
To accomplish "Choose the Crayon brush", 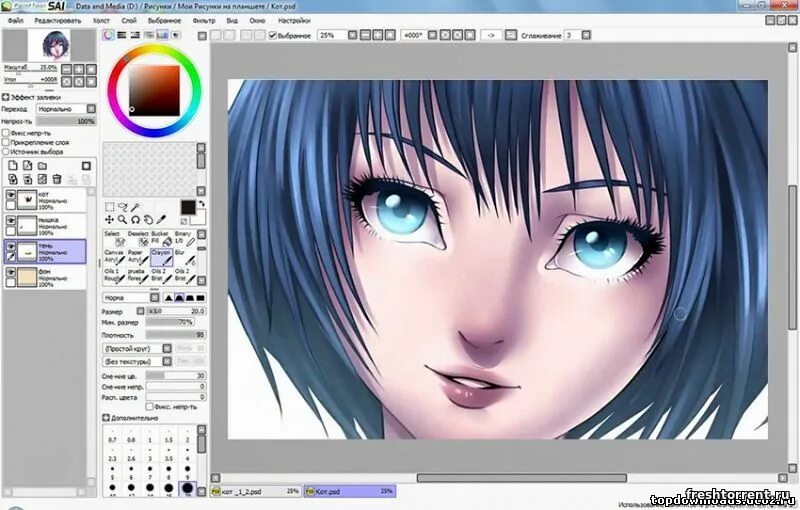I will 161,258.
